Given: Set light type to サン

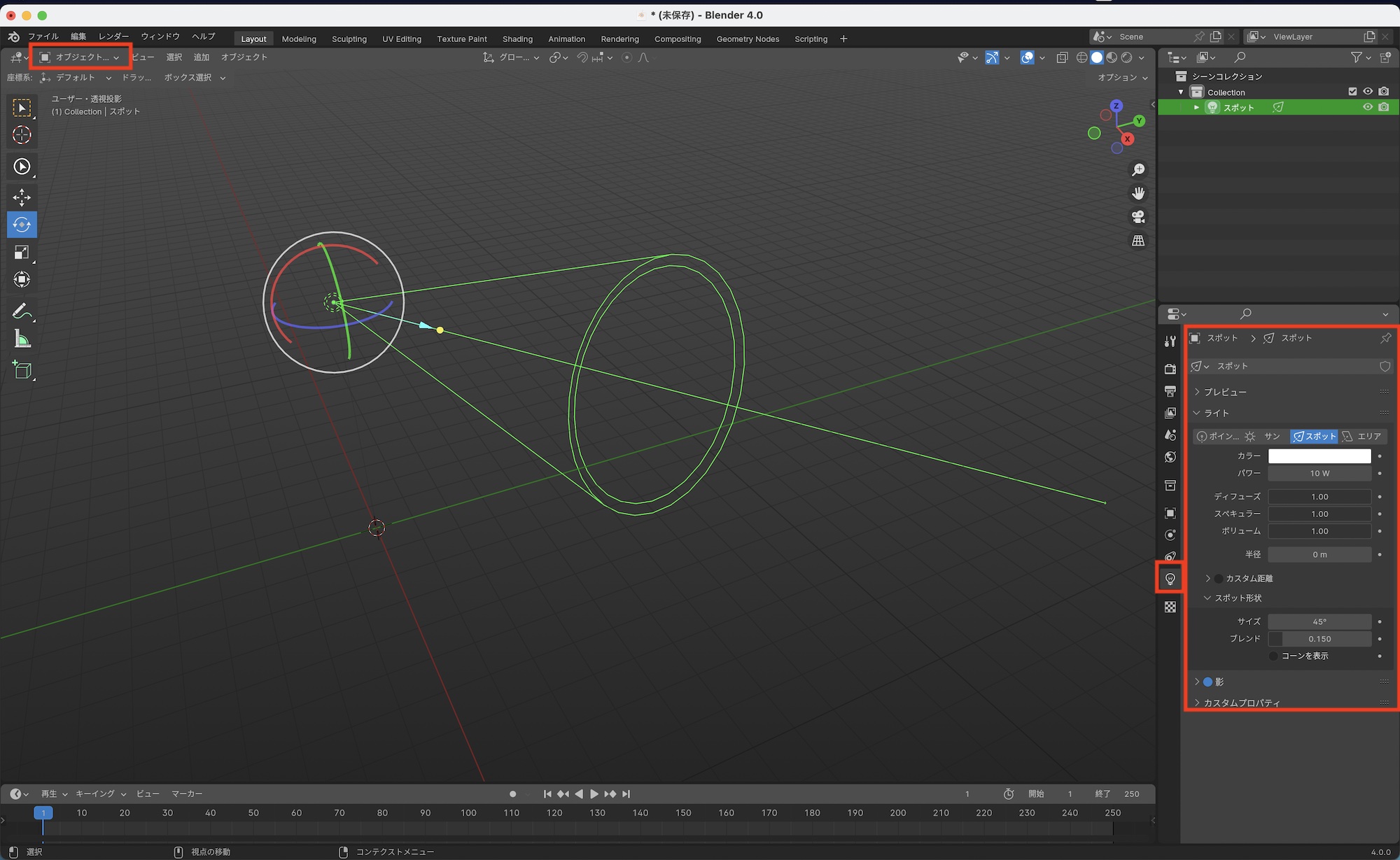Looking at the screenshot, I should [1264, 436].
